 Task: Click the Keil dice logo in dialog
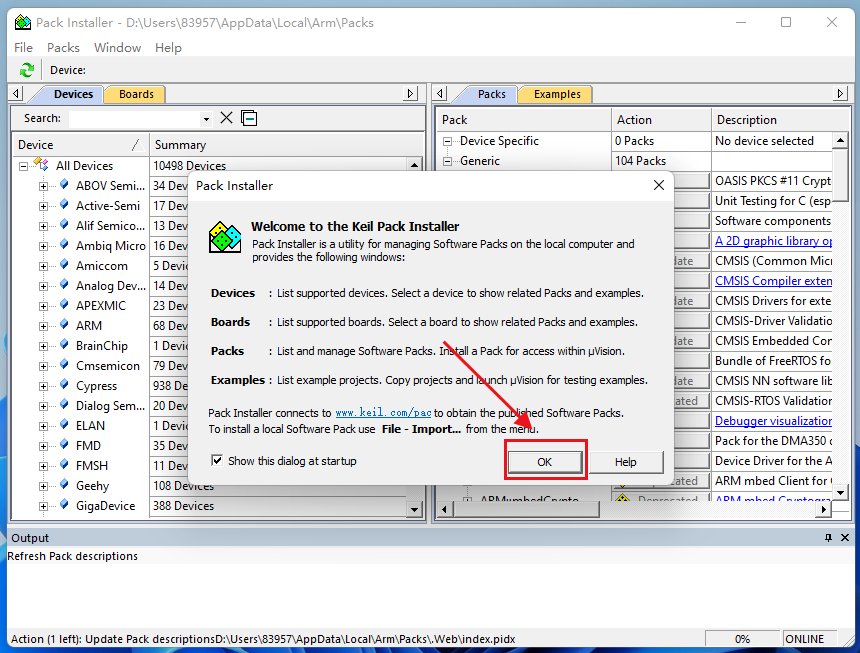click(225, 237)
